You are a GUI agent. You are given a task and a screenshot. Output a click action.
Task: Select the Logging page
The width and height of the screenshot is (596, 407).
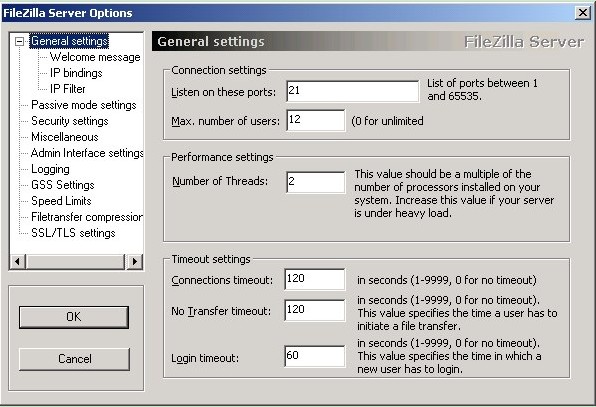(50, 169)
